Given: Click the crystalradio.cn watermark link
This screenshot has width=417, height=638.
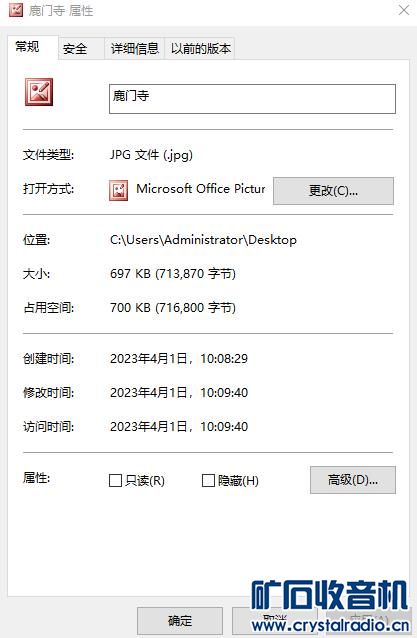Looking at the screenshot, I should click(330, 625).
